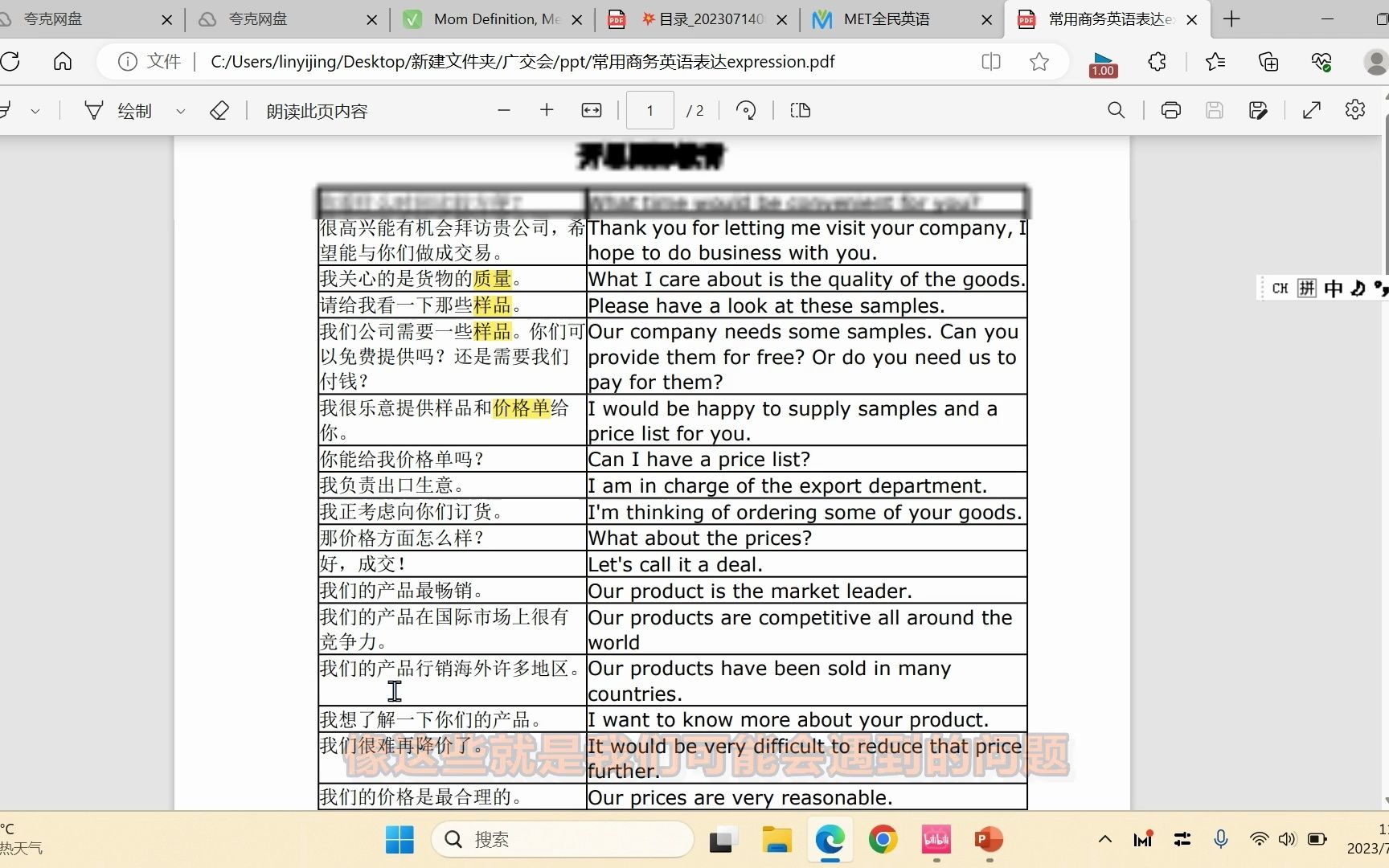This screenshot has height=868, width=1389.
Task: Click 'Our prices are very reasonable.'
Action: tap(740, 798)
